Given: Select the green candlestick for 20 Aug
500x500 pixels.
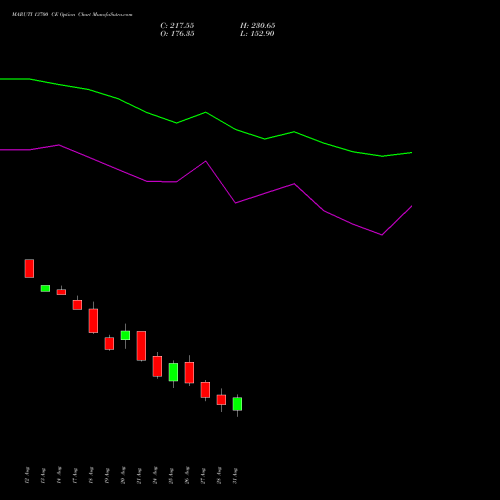Looking at the screenshot, I should click(125, 335).
